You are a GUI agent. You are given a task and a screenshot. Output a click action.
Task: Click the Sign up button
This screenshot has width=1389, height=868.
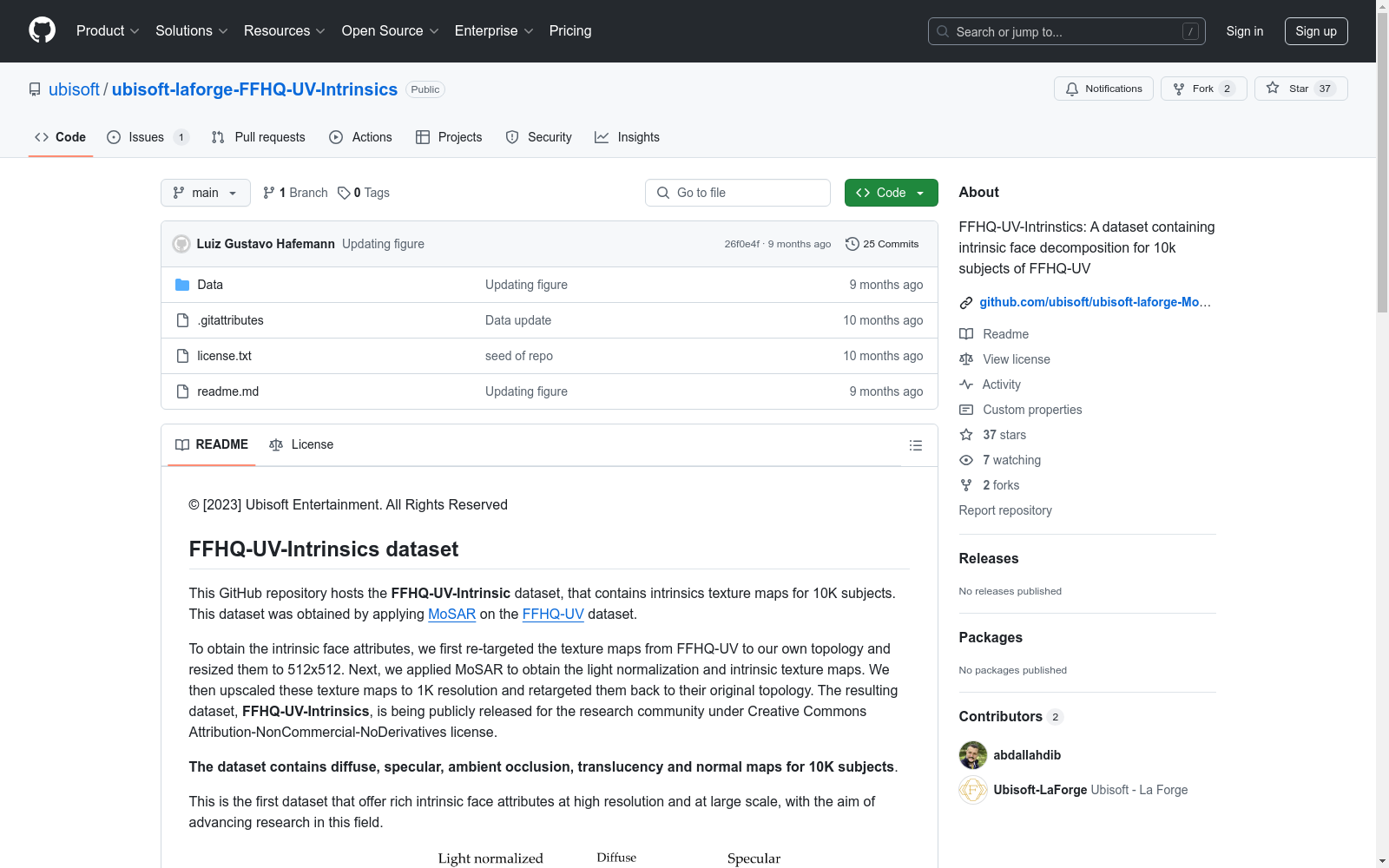(1316, 31)
